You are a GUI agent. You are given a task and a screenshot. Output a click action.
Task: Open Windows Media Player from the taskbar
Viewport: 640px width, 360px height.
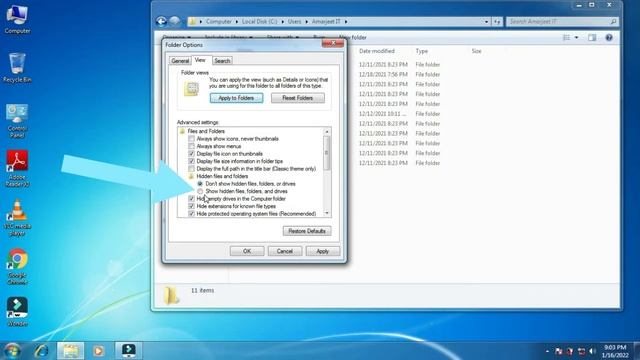98,351
